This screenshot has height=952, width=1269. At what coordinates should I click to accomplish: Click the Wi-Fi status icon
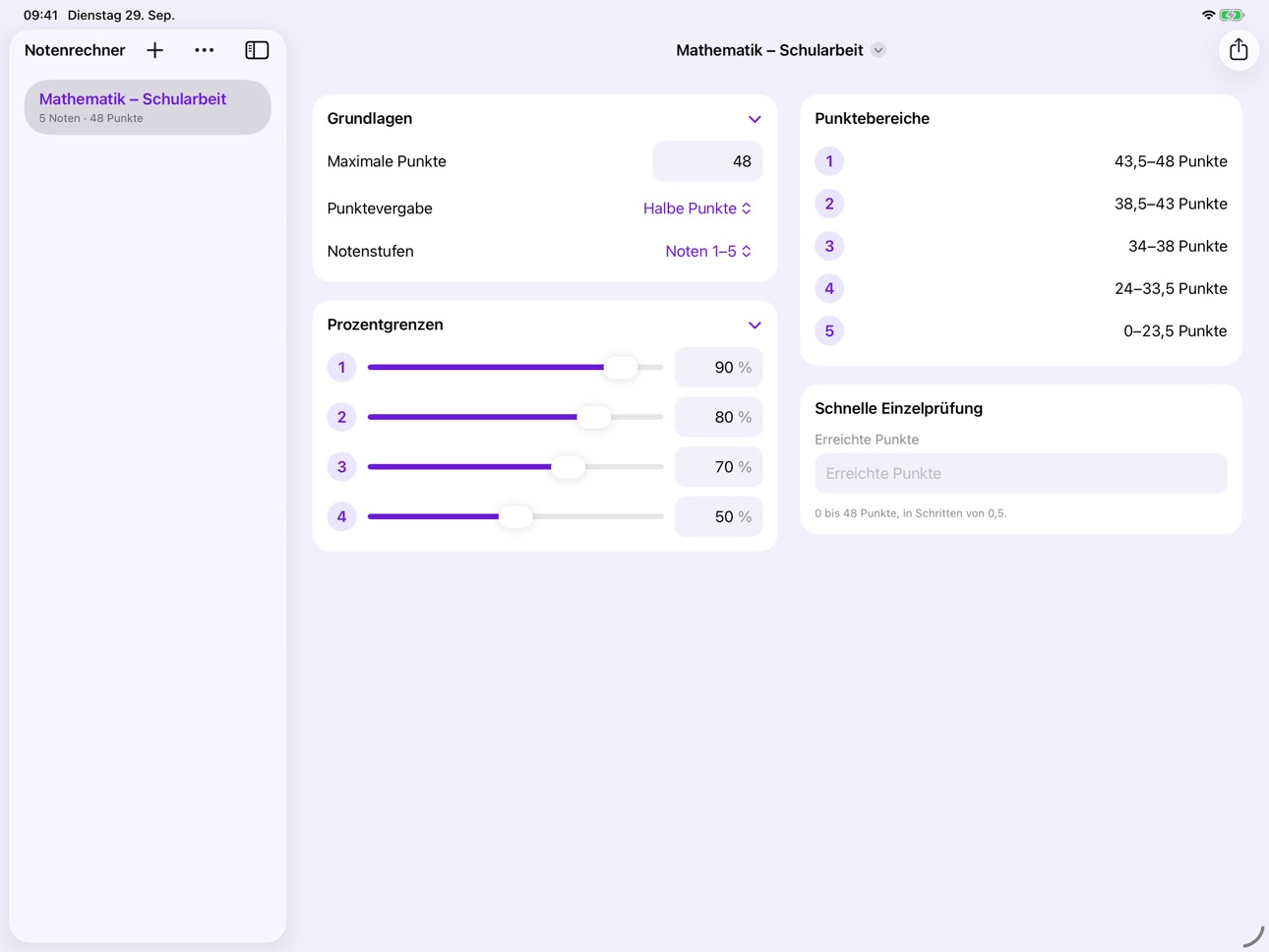tap(1208, 15)
